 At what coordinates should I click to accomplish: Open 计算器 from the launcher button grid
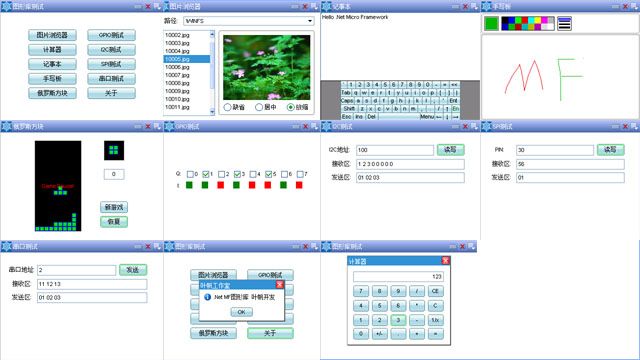coord(52,50)
